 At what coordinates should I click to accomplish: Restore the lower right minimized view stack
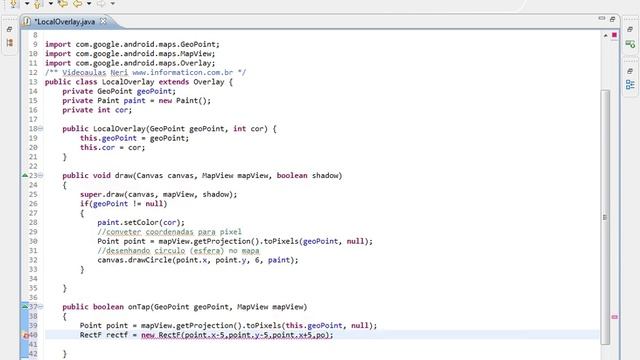pyautogui.click(x=630, y=71)
